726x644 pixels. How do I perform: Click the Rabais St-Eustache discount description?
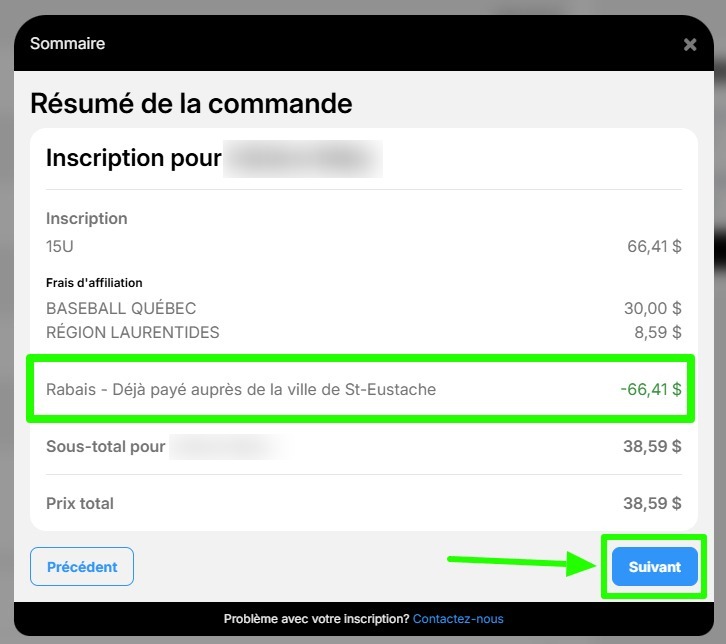coord(241,389)
